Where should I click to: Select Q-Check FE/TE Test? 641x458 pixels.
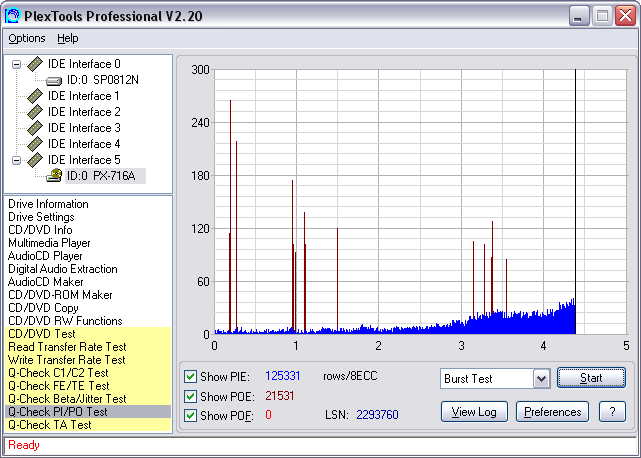(x=88, y=386)
